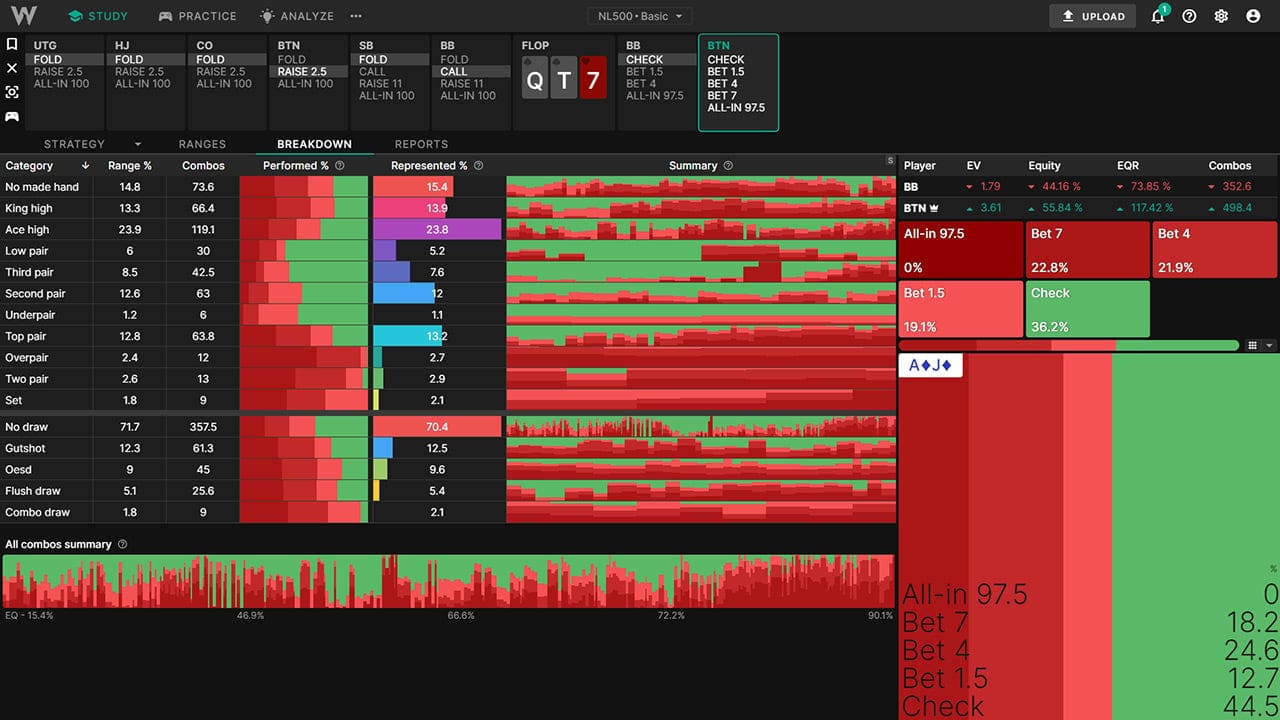Open the user account icon

click(1253, 16)
